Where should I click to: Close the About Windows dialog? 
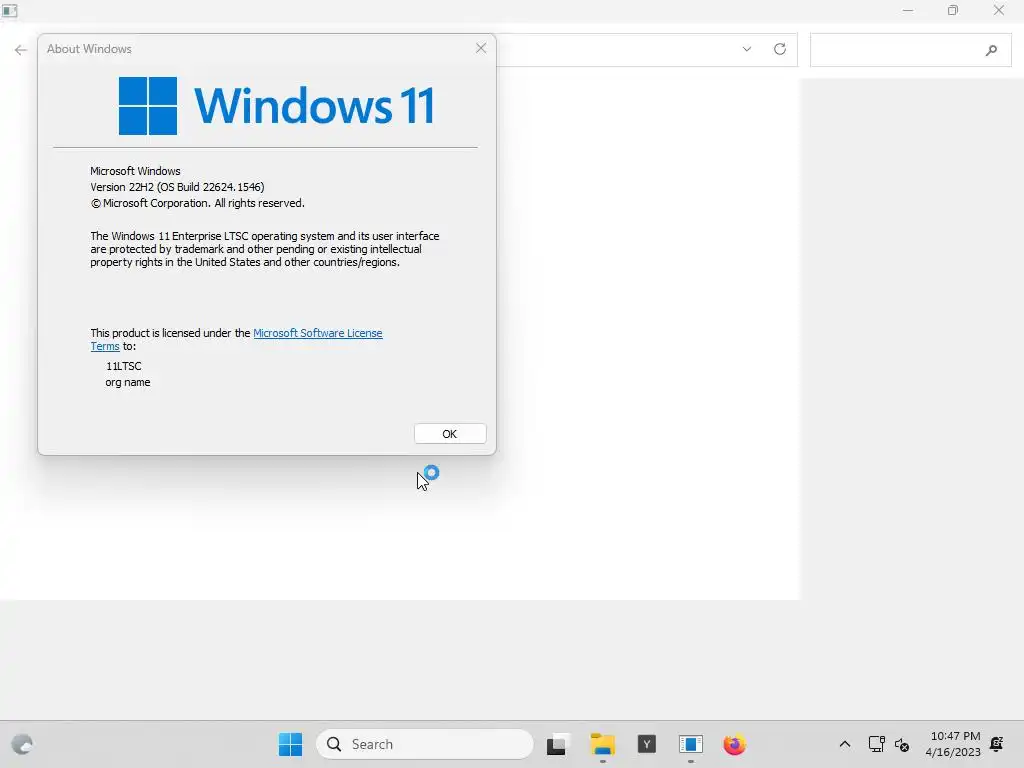[x=481, y=48]
